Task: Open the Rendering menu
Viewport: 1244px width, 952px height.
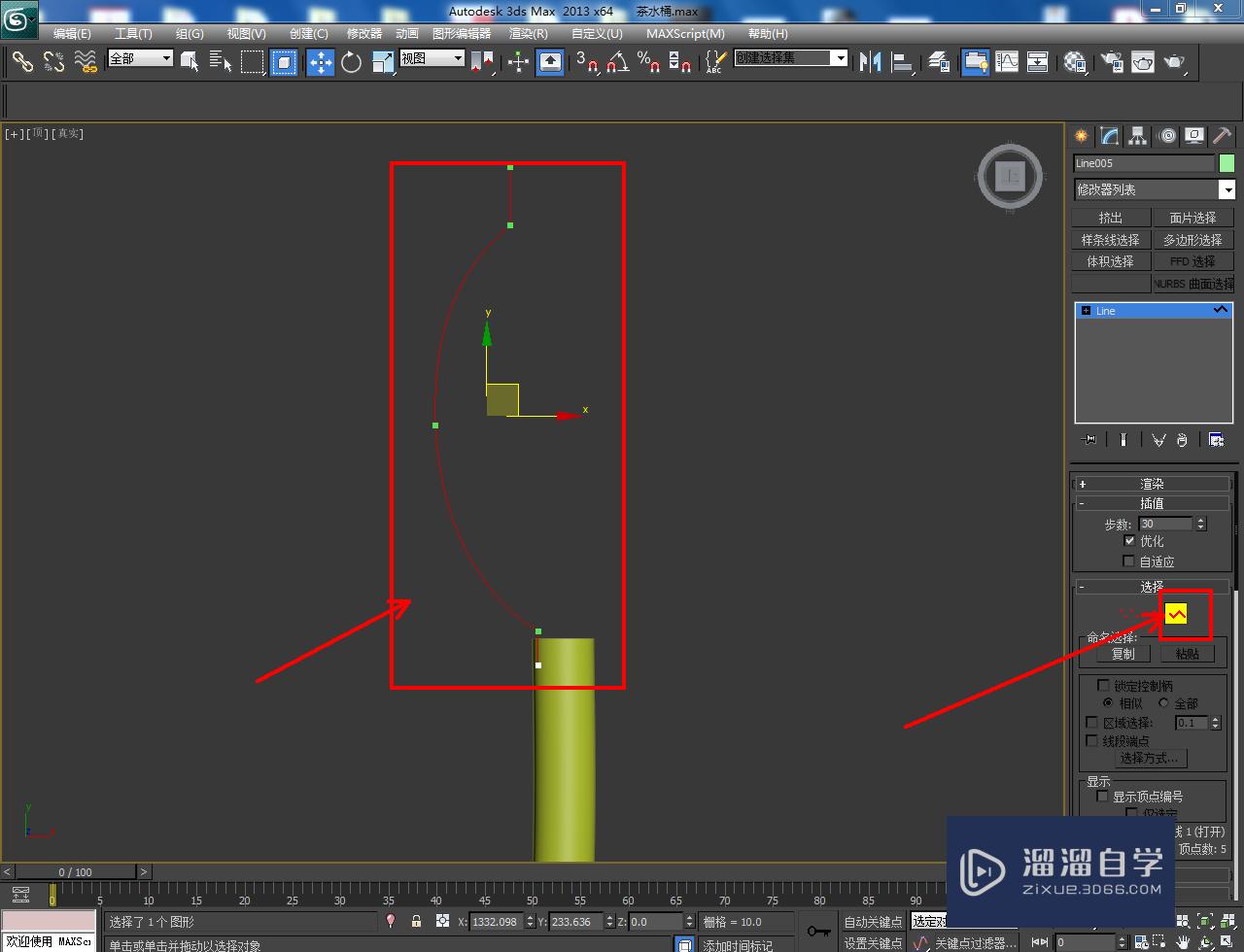Action: click(528, 33)
